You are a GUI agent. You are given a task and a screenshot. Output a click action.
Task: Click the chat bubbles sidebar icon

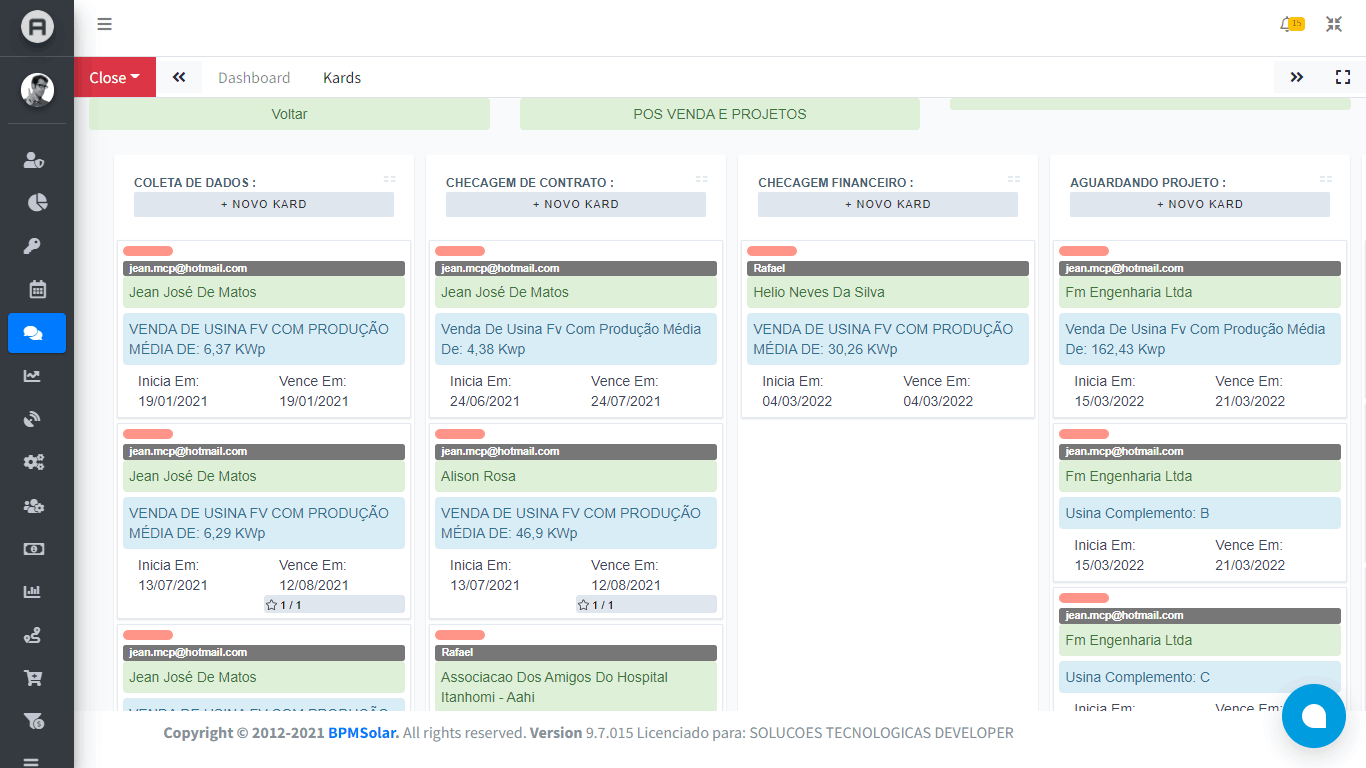pos(37,333)
